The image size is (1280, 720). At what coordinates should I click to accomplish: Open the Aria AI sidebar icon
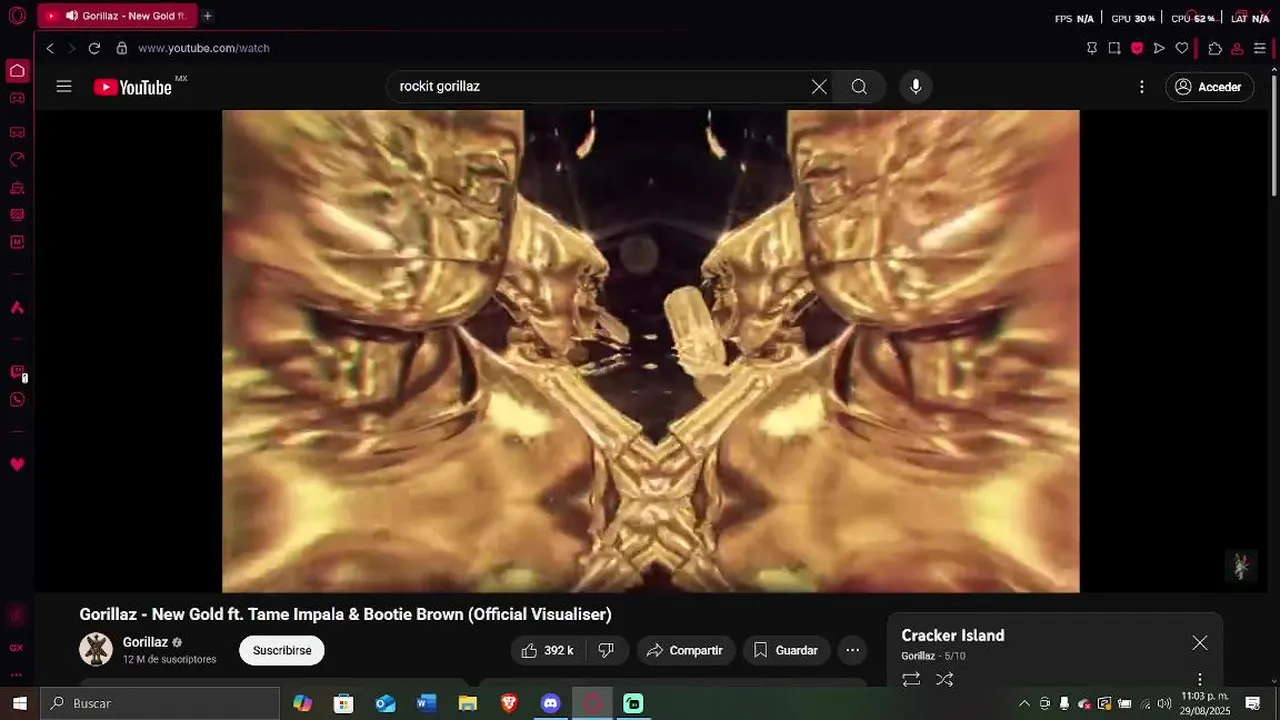(x=17, y=308)
